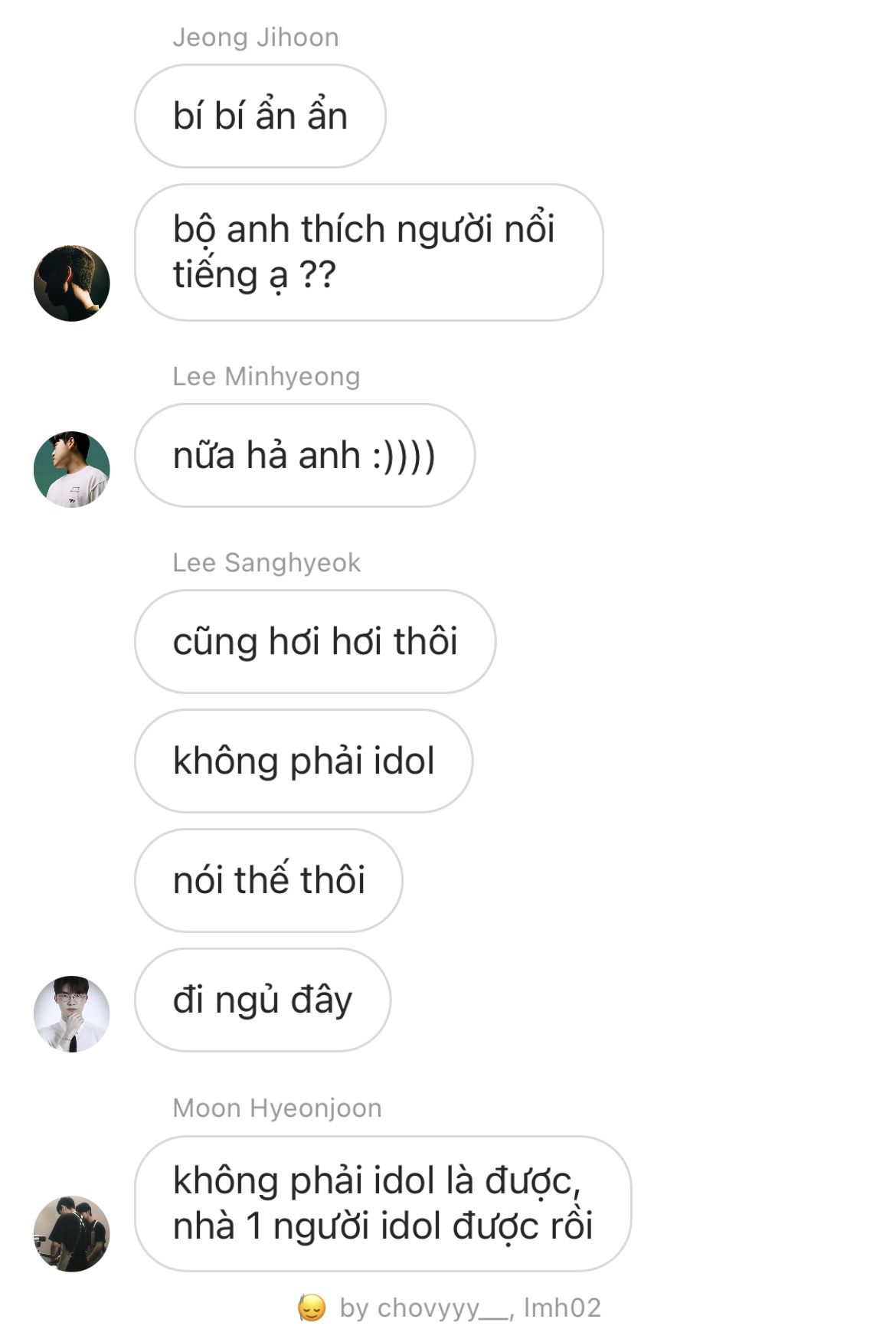Image resolution: width=896 pixels, height=1342 pixels.
Task: Tap message 'bộ anh thích người nổi tiếng ạ ??'
Action: (x=369, y=252)
